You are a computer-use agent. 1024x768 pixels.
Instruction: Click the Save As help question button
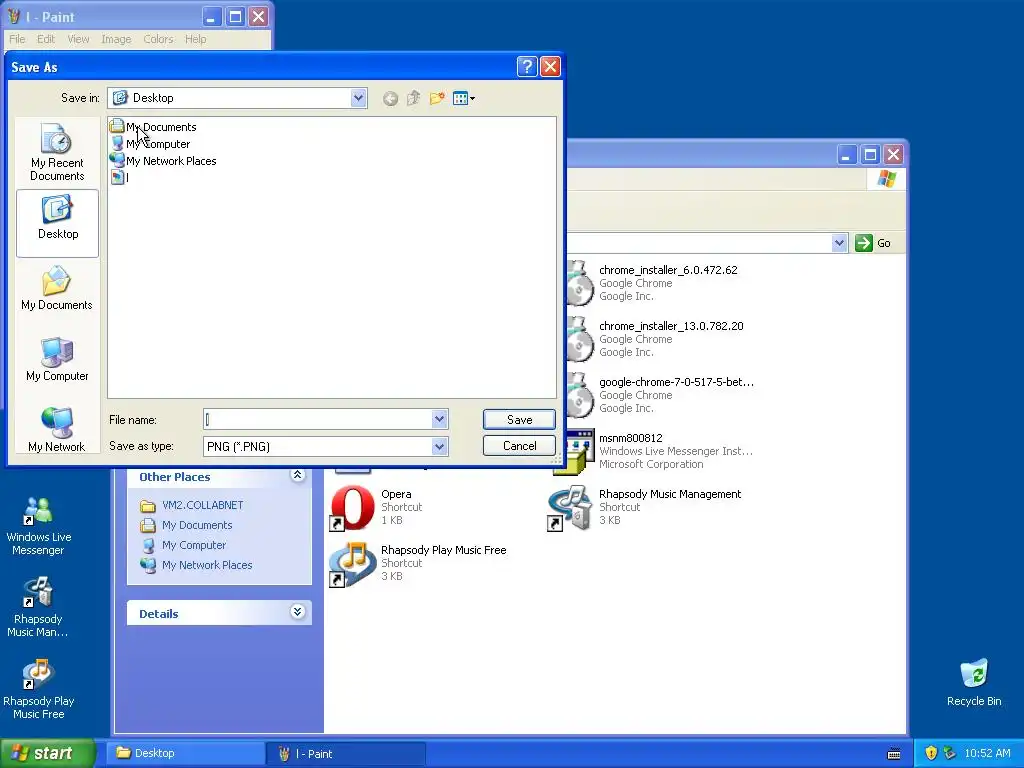pos(527,67)
